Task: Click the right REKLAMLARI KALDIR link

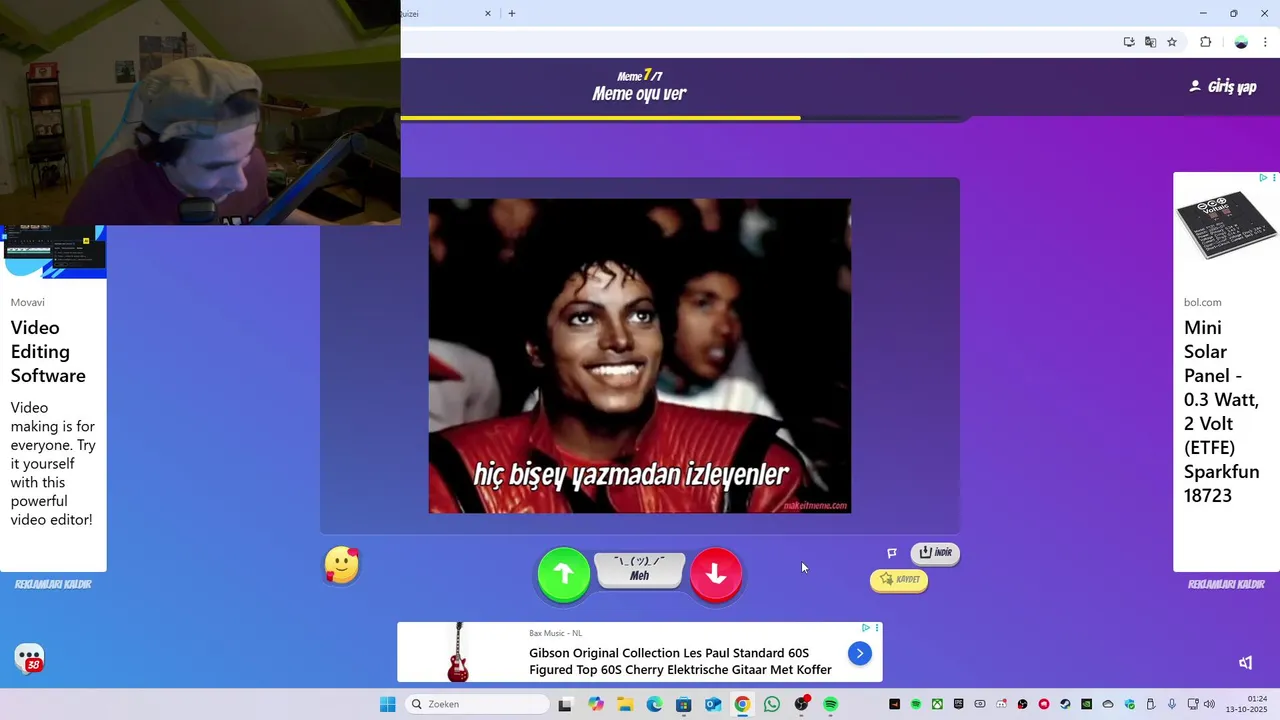Action: coord(1226,584)
